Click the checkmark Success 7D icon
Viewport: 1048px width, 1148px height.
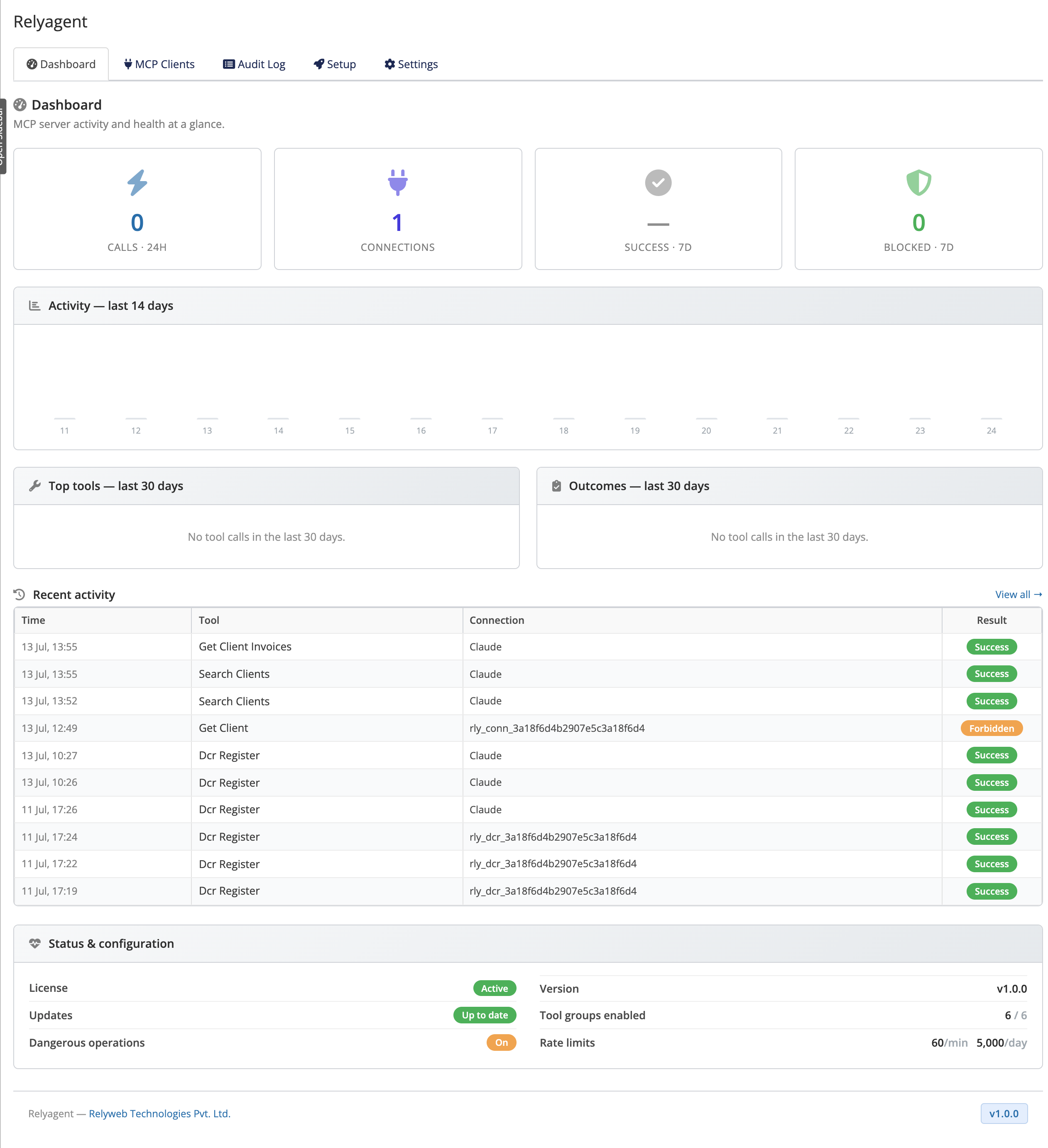pyautogui.click(x=658, y=183)
